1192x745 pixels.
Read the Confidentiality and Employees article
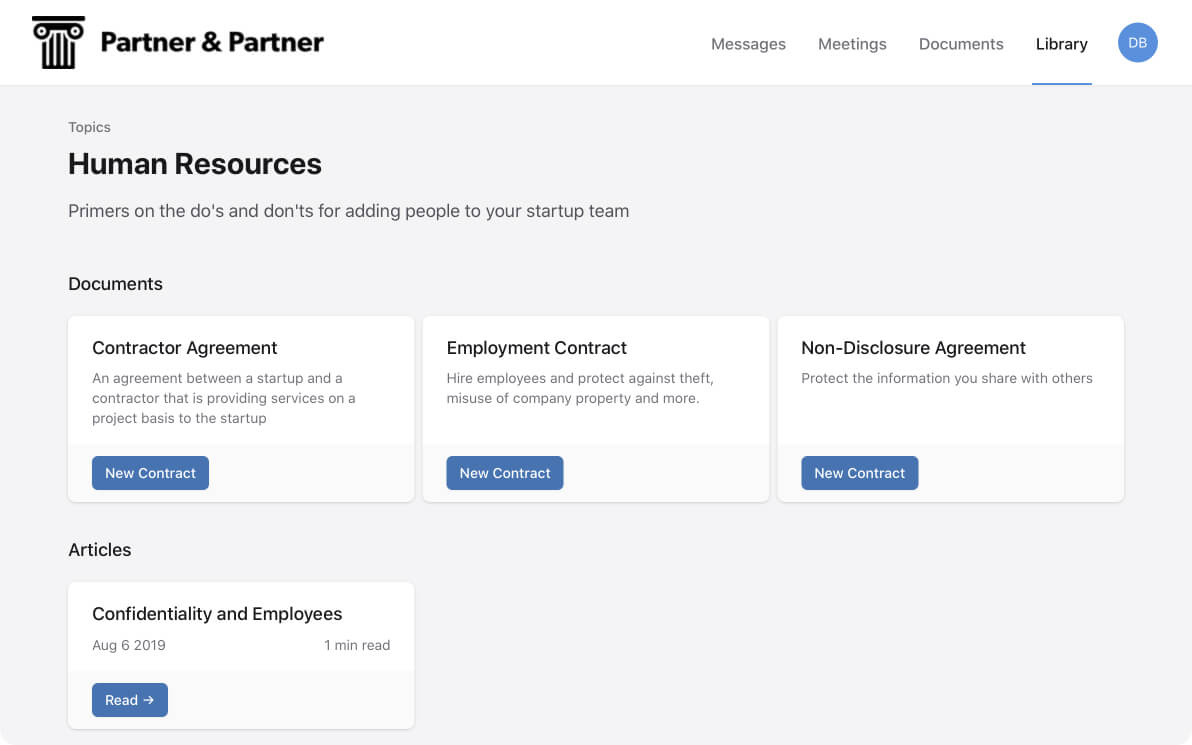point(129,700)
